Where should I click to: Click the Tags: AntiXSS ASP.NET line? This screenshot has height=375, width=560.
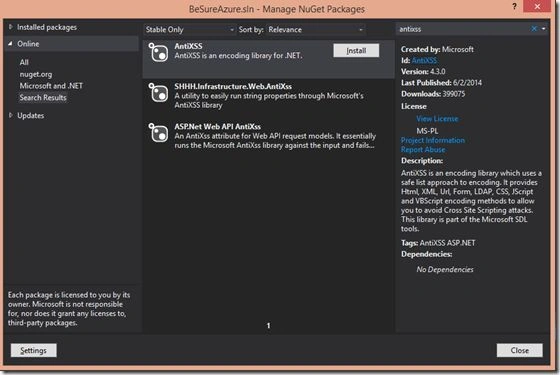(x=438, y=243)
